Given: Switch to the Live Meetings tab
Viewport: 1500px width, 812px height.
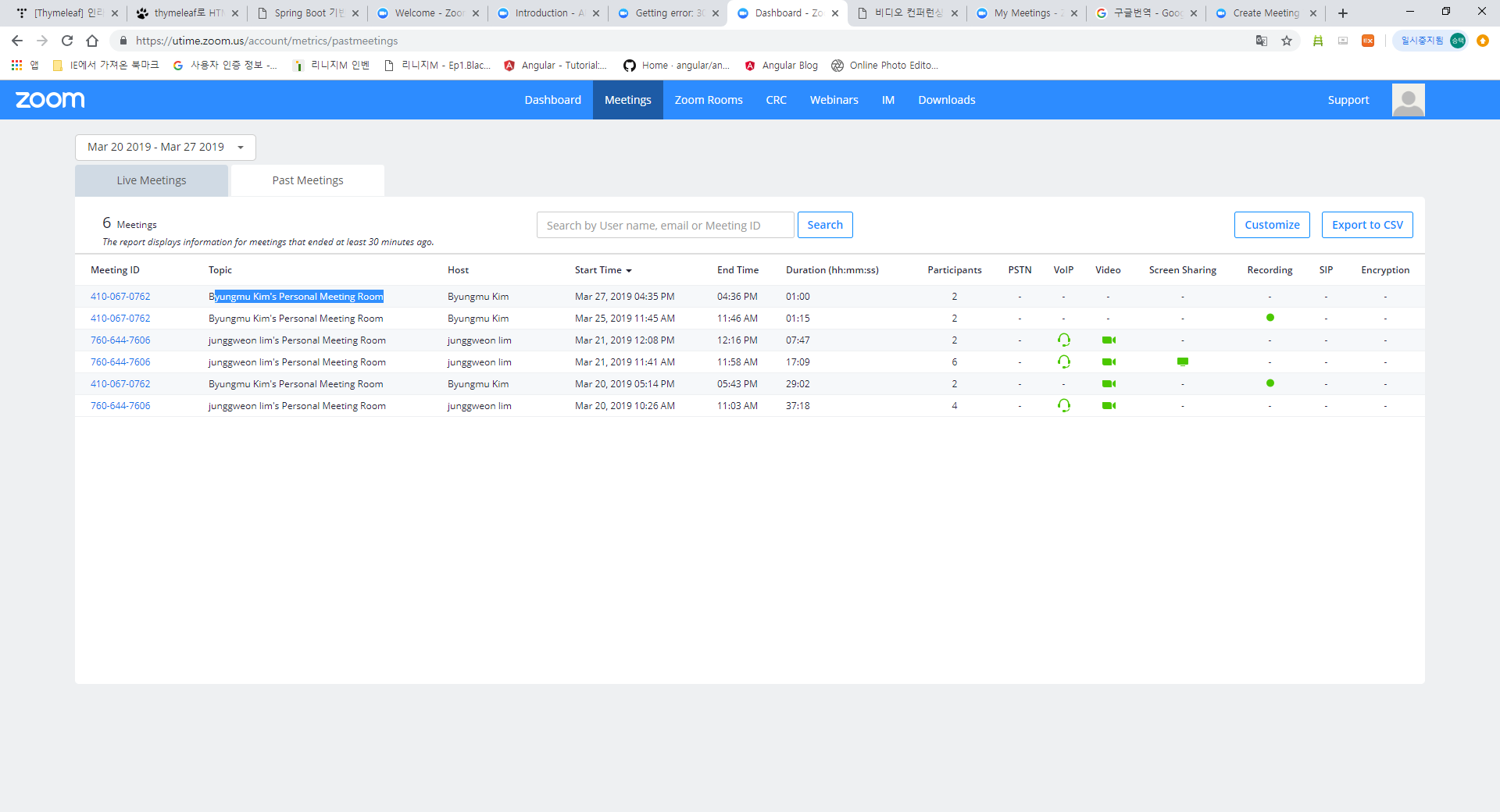Looking at the screenshot, I should point(152,180).
